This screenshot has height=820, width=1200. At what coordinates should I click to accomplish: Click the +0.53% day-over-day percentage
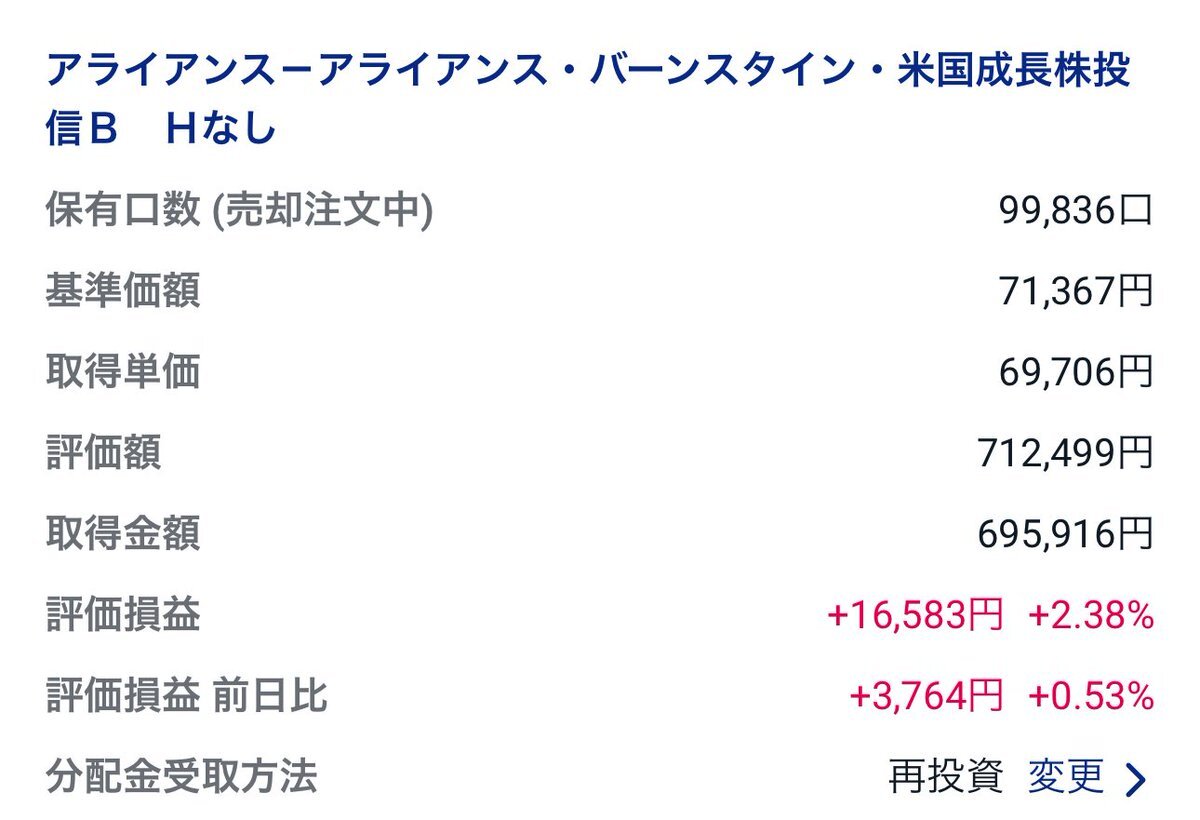click(1091, 697)
